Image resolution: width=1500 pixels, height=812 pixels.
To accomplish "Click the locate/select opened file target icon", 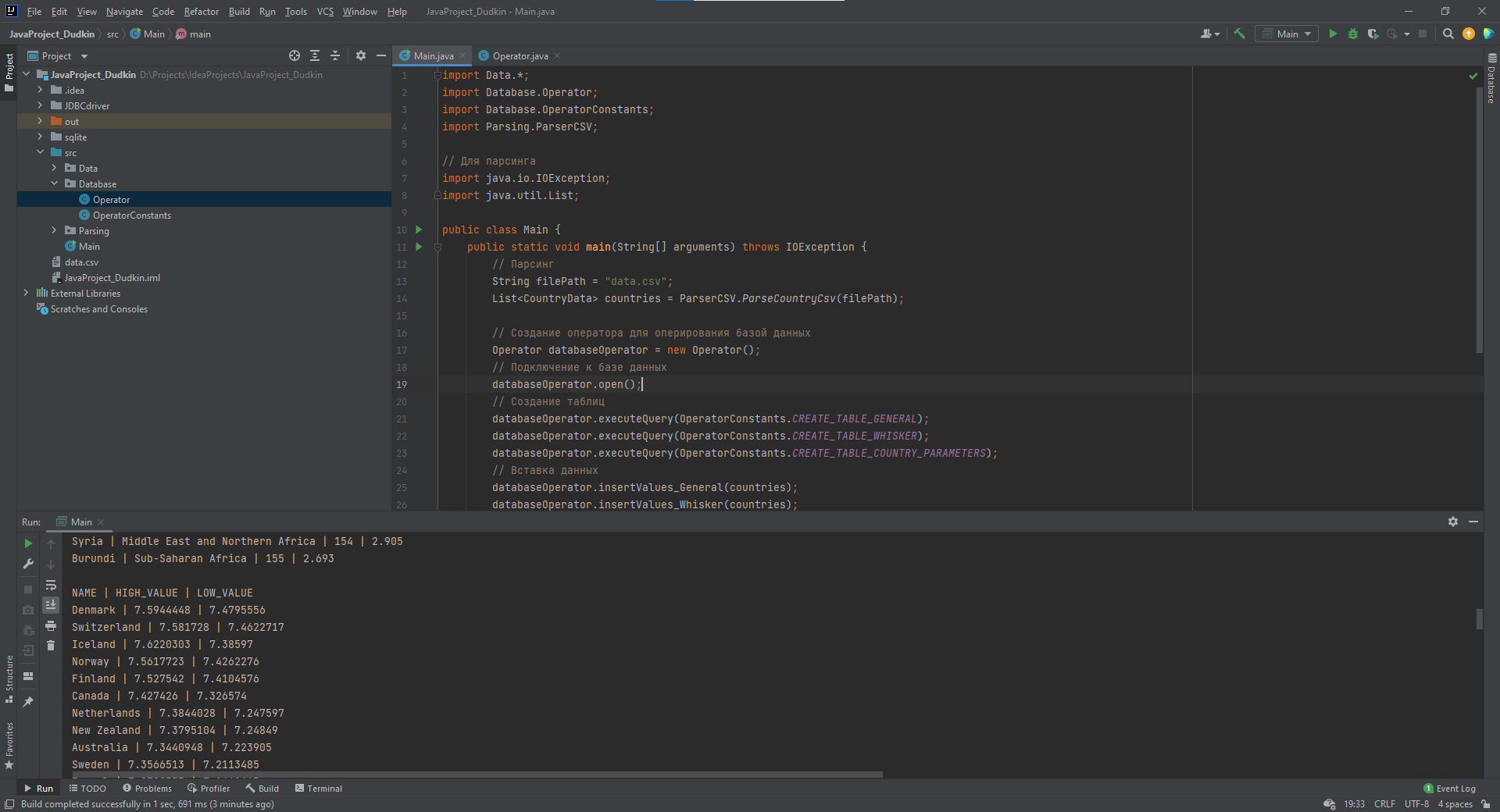I will tap(295, 55).
